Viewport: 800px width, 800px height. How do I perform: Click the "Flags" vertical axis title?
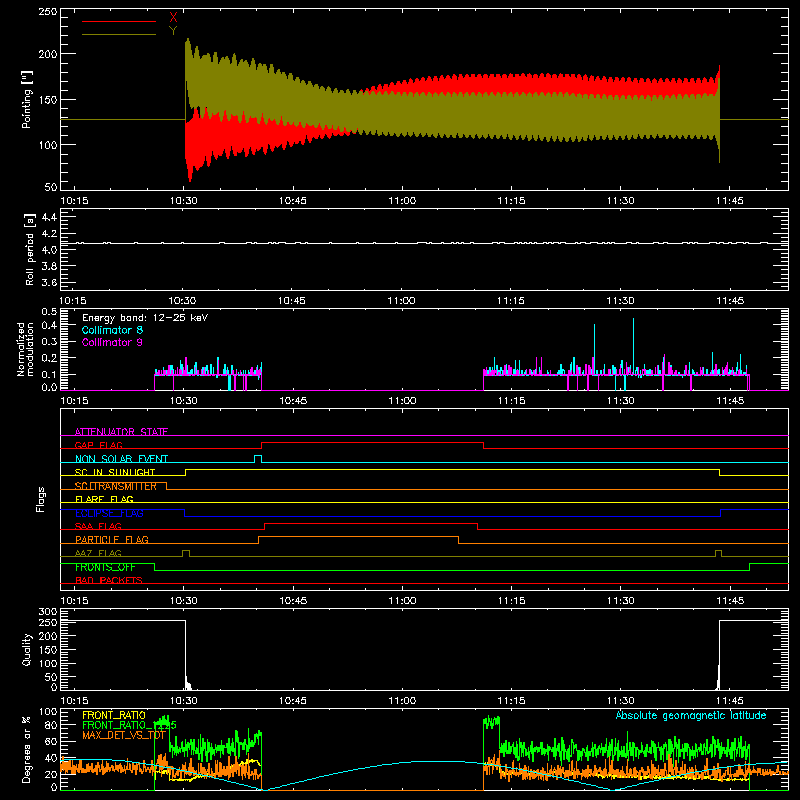[x=40, y=499]
